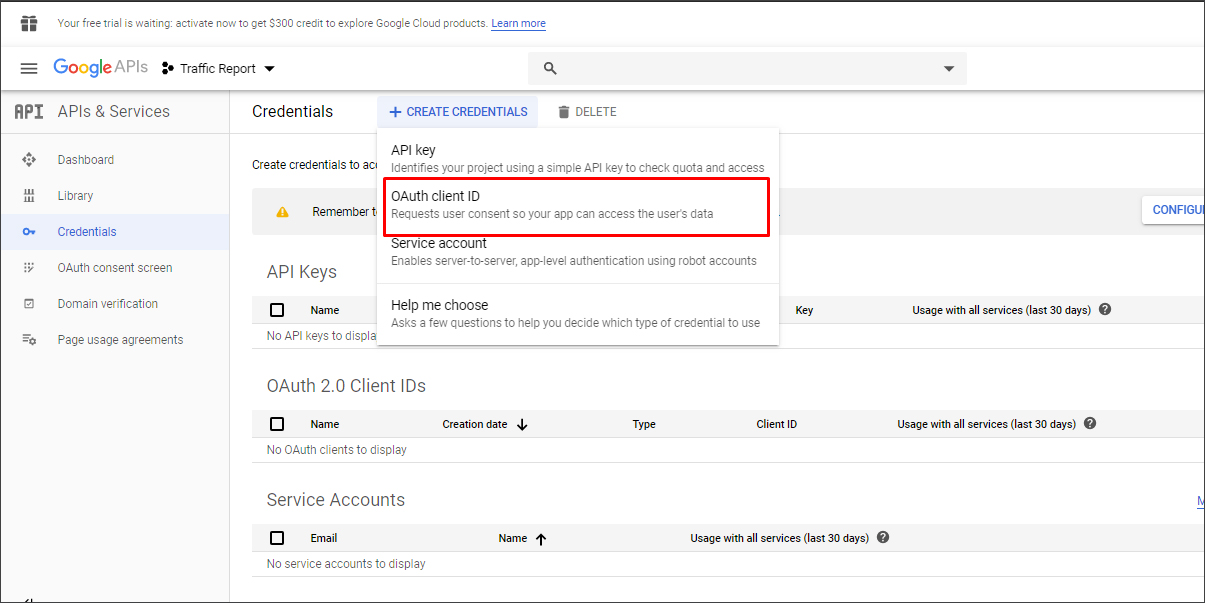Screen dimensions: 1205x603
Task: Click the Key column header
Action: [x=804, y=310]
